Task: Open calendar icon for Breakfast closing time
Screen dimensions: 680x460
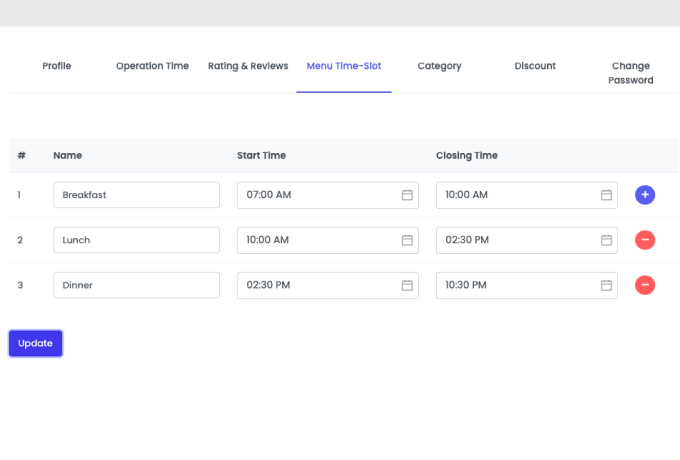Action: (606, 195)
